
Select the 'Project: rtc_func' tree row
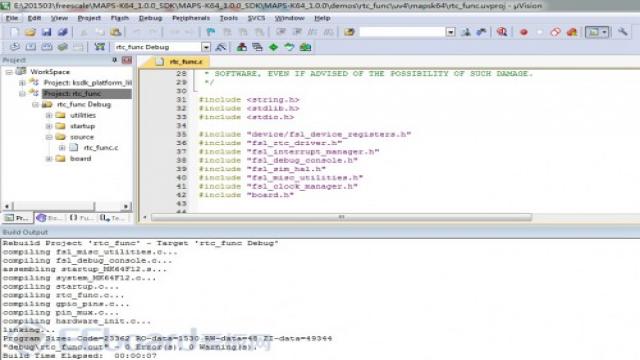coord(87,93)
